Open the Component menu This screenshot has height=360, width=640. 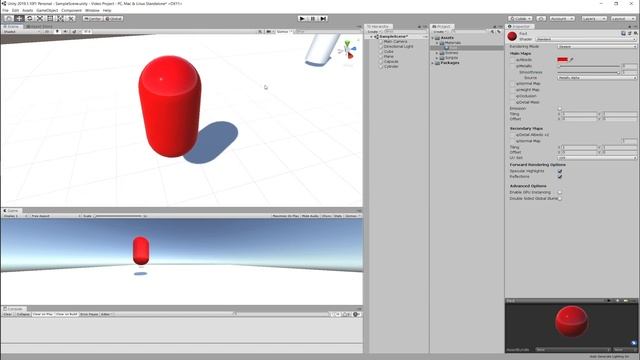click(x=71, y=10)
